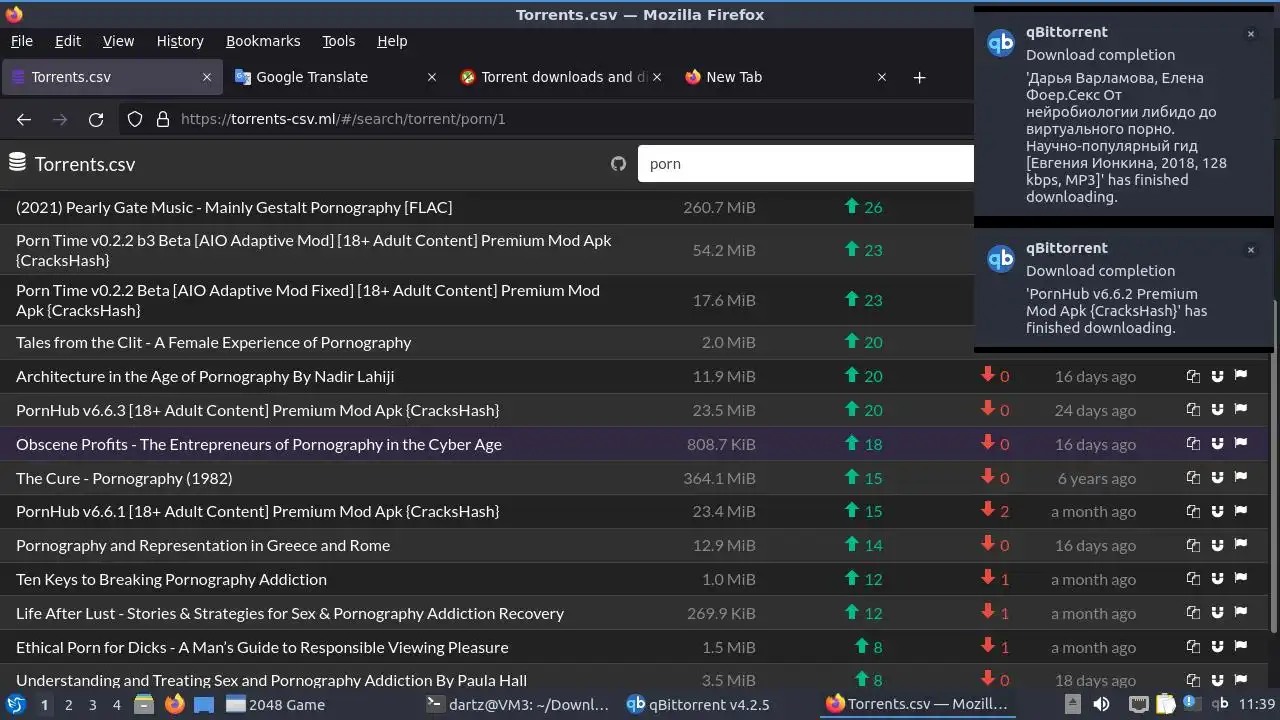The height and width of the screenshot is (720, 1280).
Task: Report the PornHub v6.6.1 torrent with flag icon
Action: 1241,511
